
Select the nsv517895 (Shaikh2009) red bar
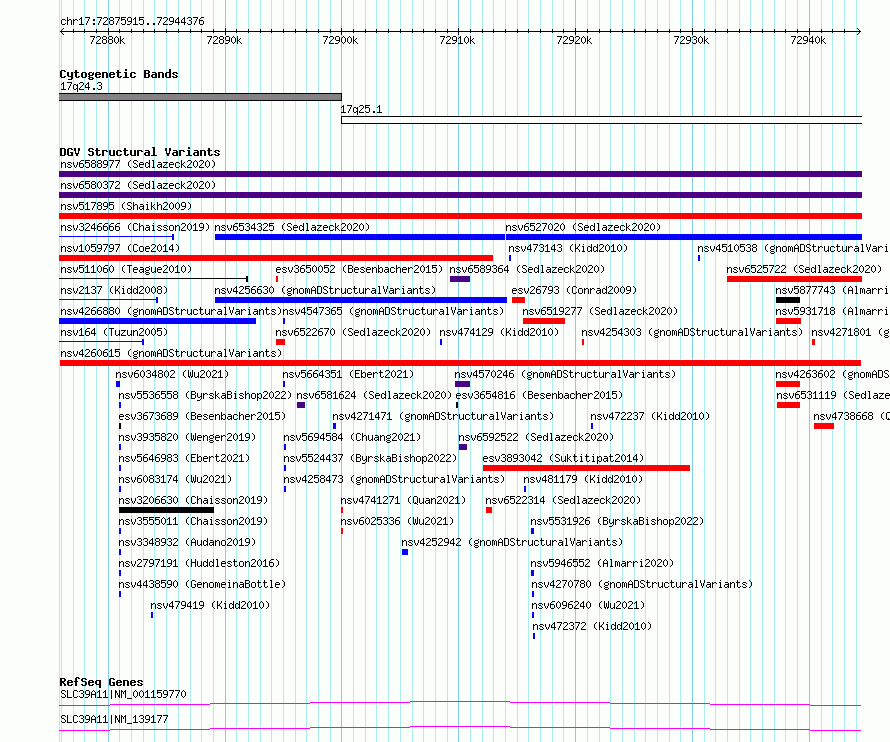[x=460, y=216]
